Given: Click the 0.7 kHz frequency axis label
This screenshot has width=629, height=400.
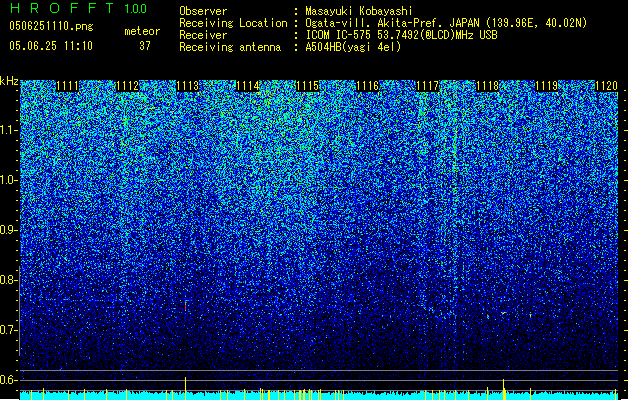Looking at the screenshot, I should [x=9, y=330].
